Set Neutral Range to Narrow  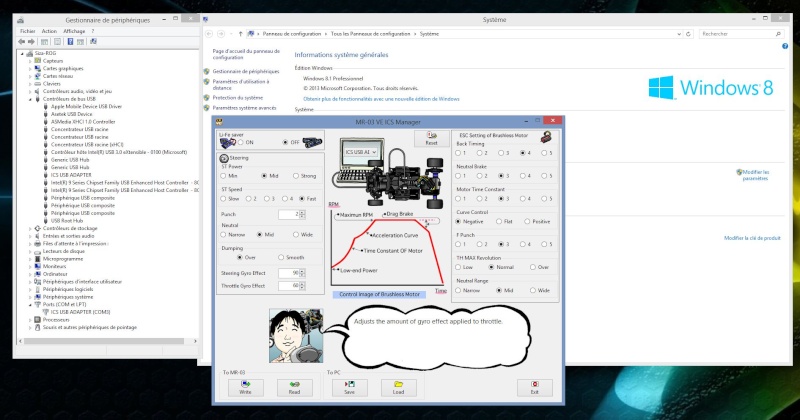[x=458, y=290]
